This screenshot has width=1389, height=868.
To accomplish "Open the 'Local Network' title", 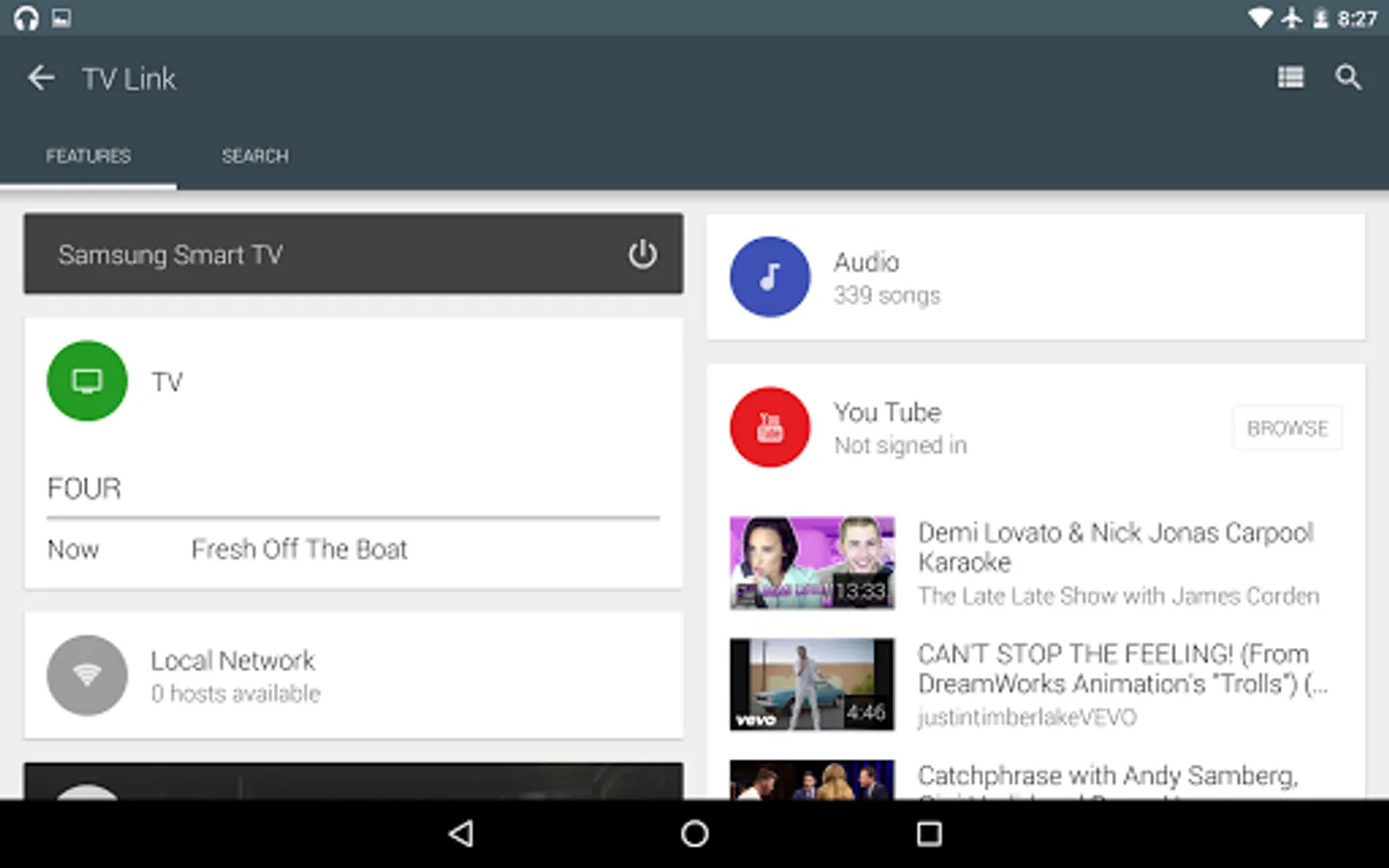I will 232,661.
